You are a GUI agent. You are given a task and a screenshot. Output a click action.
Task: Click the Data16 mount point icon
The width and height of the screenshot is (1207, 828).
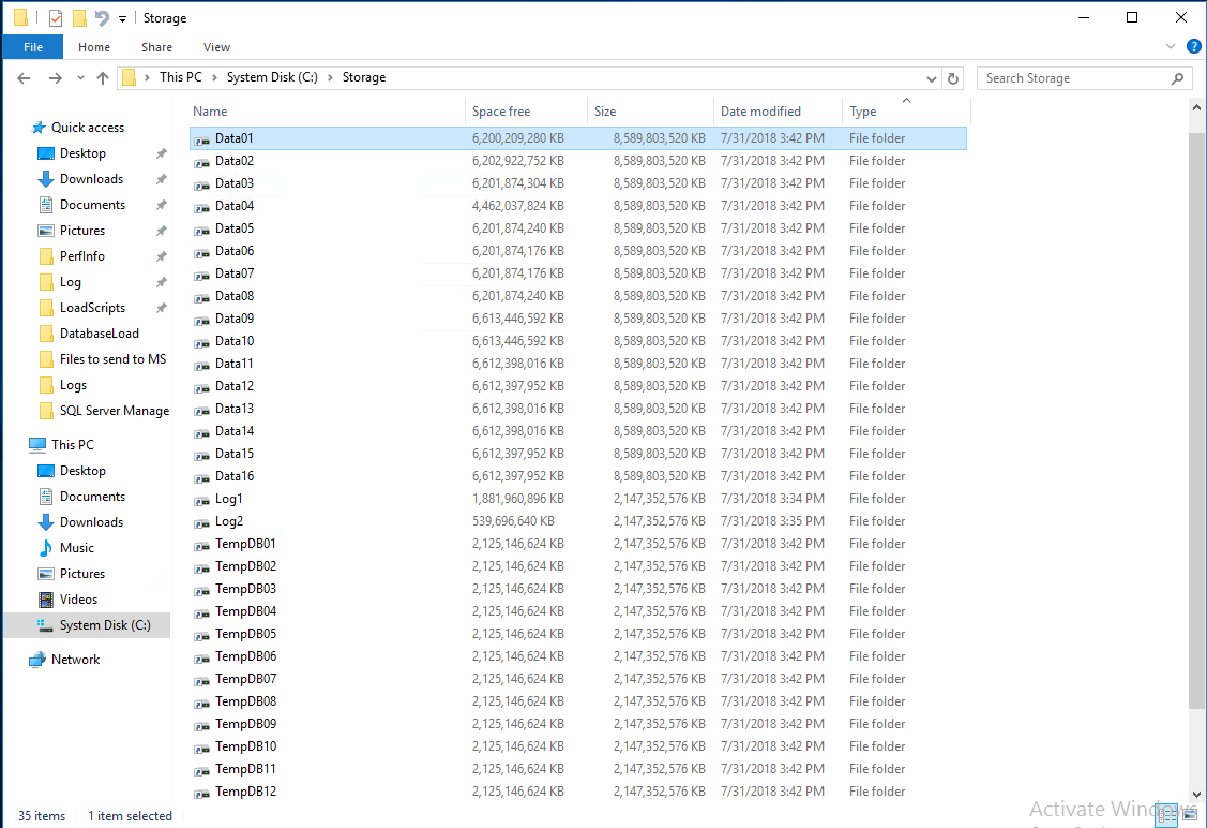[202, 476]
